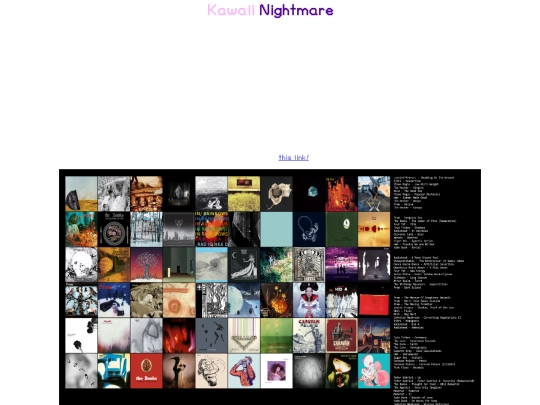Click the Kid A icy mountains cover
Viewport: 540px width, 405px height.
click(342, 300)
